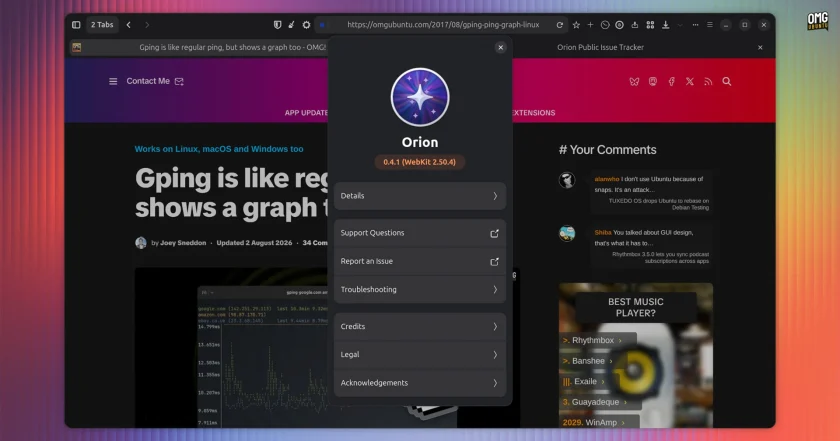840x441 pixels.
Task: Open alanwho's comment
Action: [649, 184]
